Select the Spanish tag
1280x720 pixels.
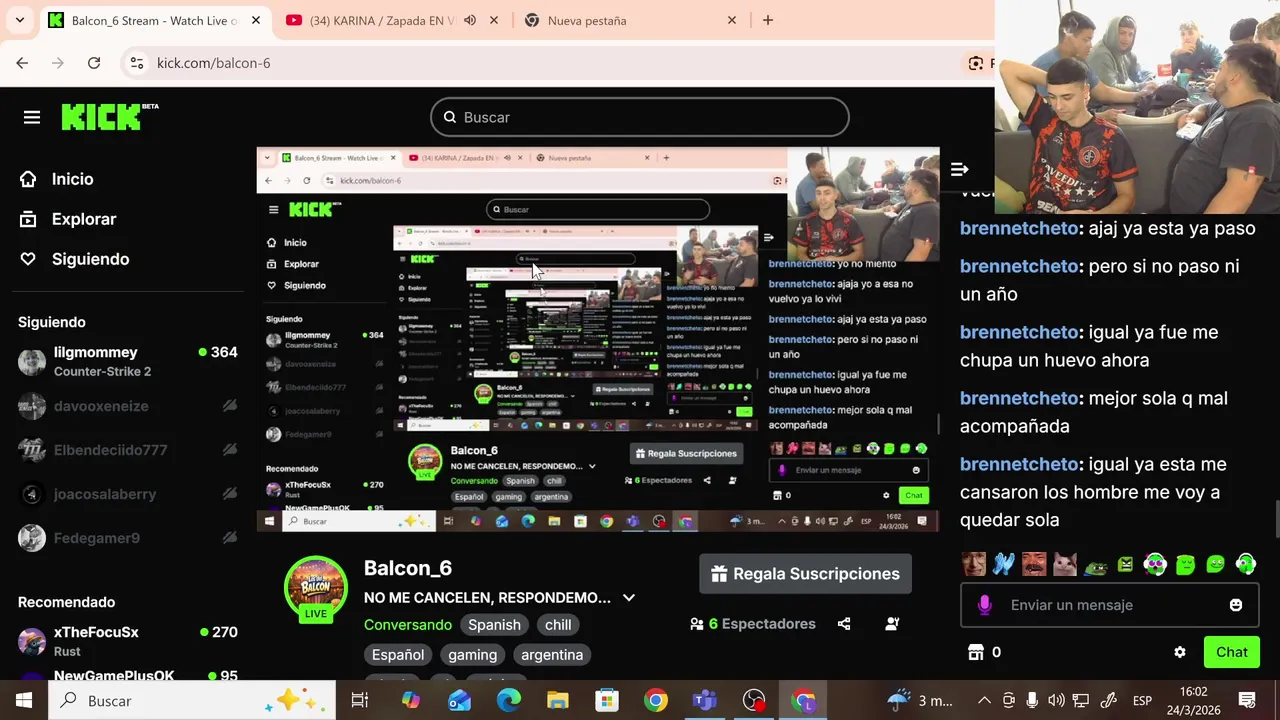coord(494,625)
